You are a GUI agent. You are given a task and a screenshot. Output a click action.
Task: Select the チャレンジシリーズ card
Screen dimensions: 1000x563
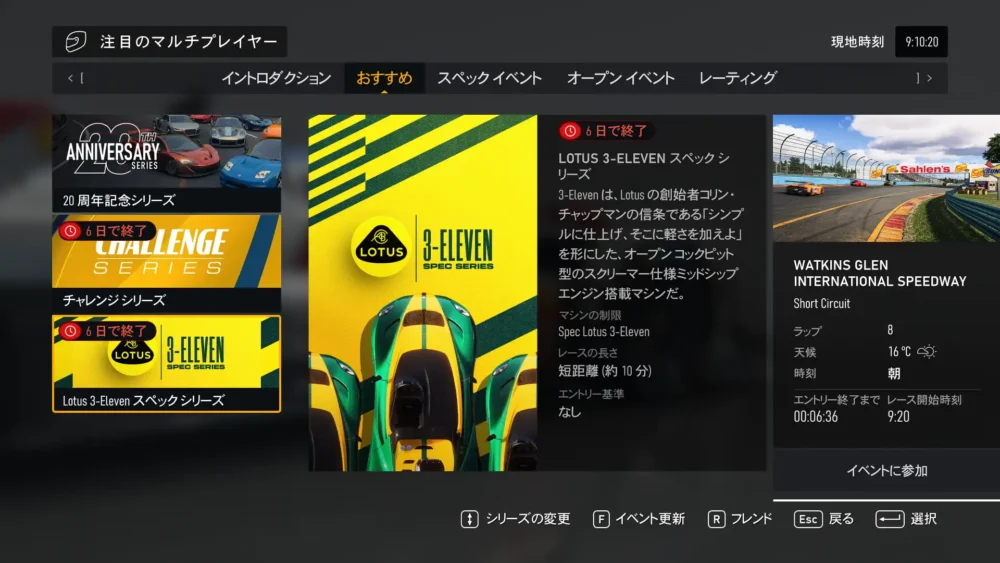166,263
